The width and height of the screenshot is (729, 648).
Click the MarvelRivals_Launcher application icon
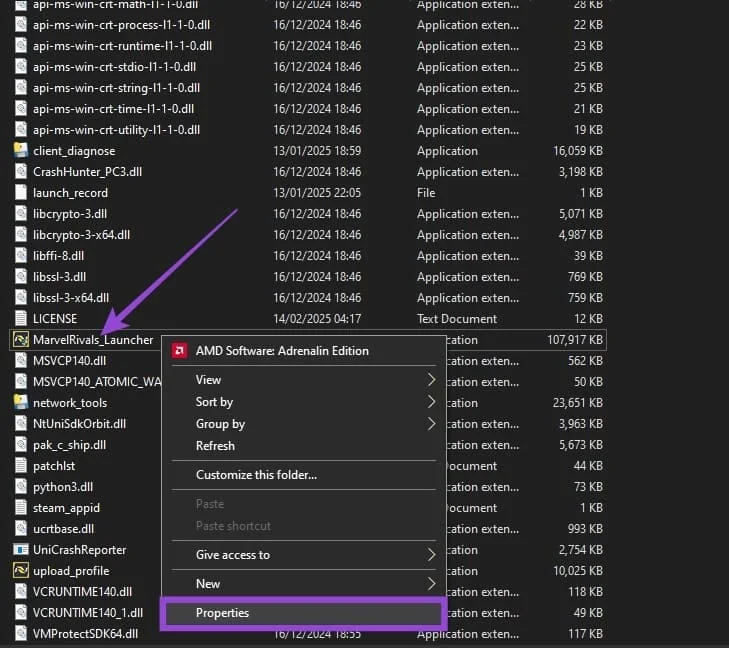[21, 340]
